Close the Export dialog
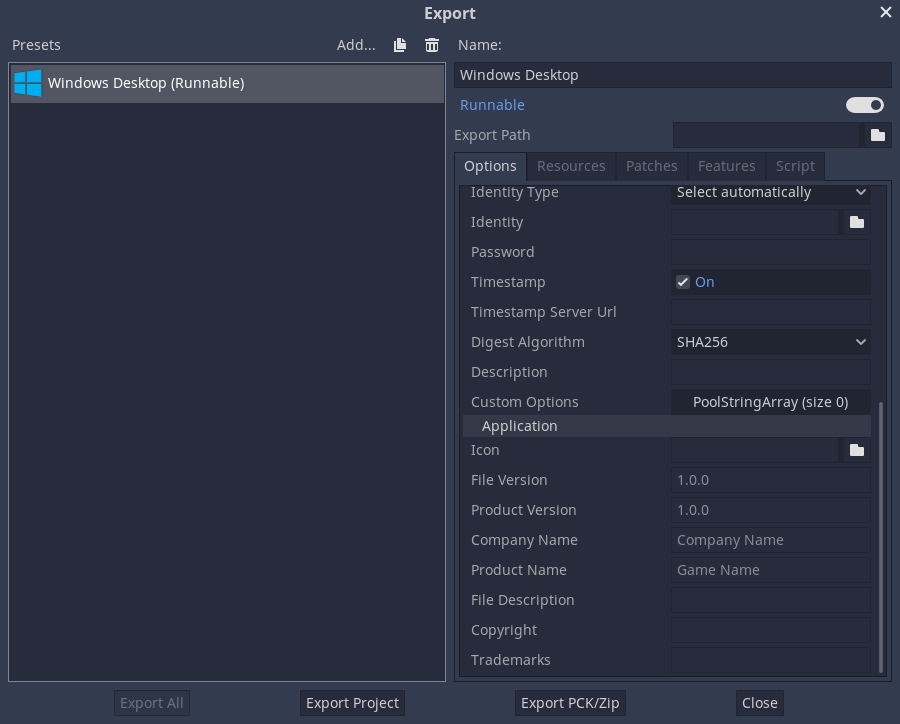 [759, 703]
